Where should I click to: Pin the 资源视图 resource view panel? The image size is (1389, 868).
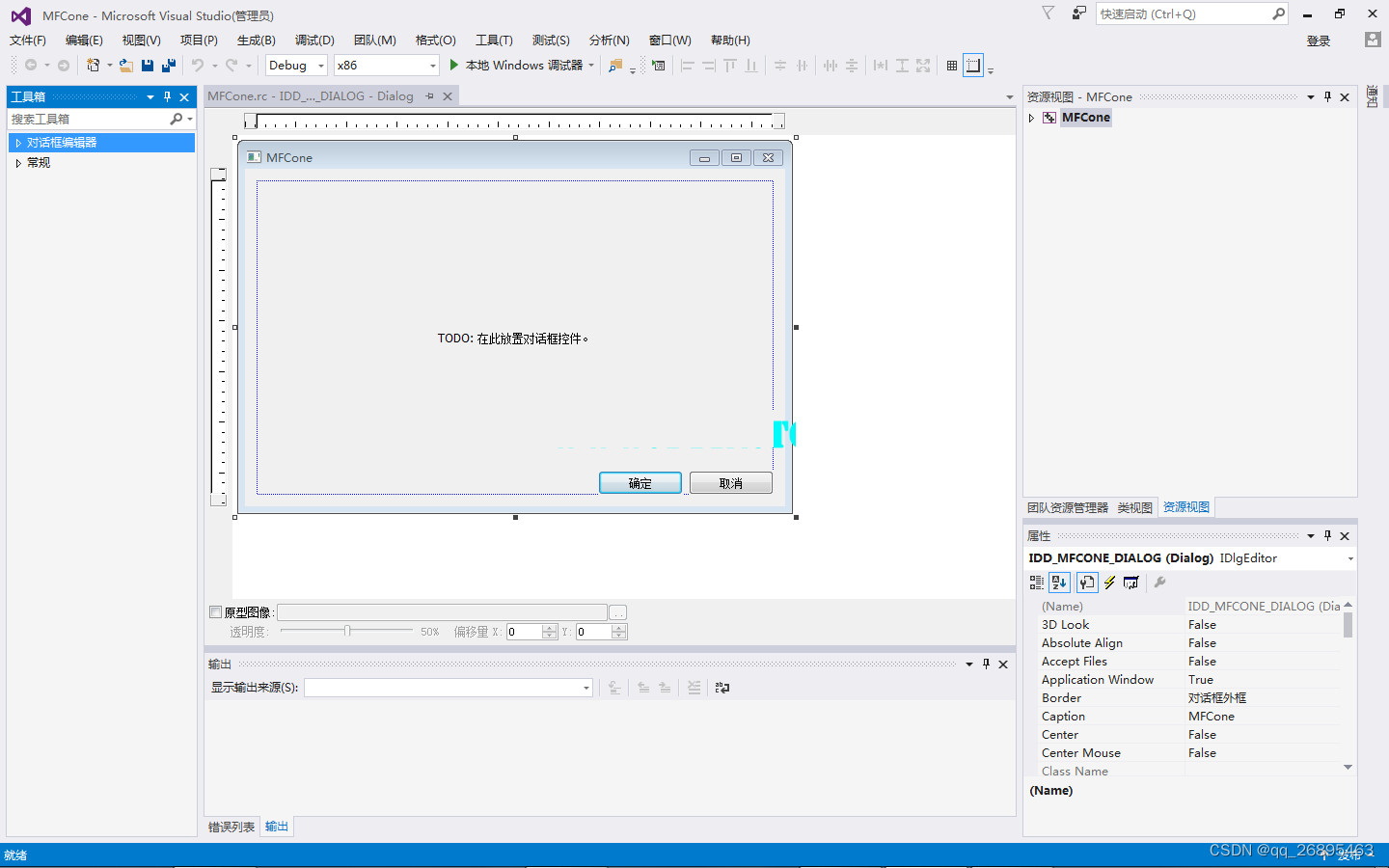click(1328, 96)
